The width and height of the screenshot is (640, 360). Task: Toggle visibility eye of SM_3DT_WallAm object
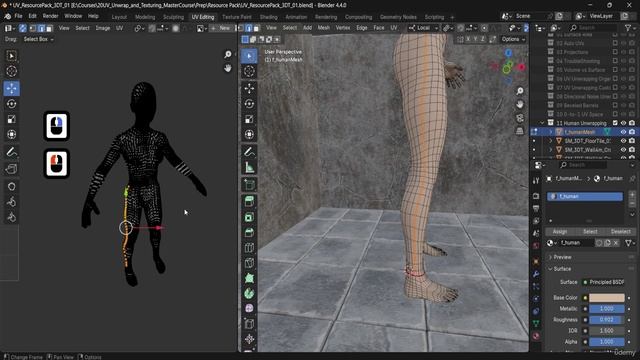point(623,150)
